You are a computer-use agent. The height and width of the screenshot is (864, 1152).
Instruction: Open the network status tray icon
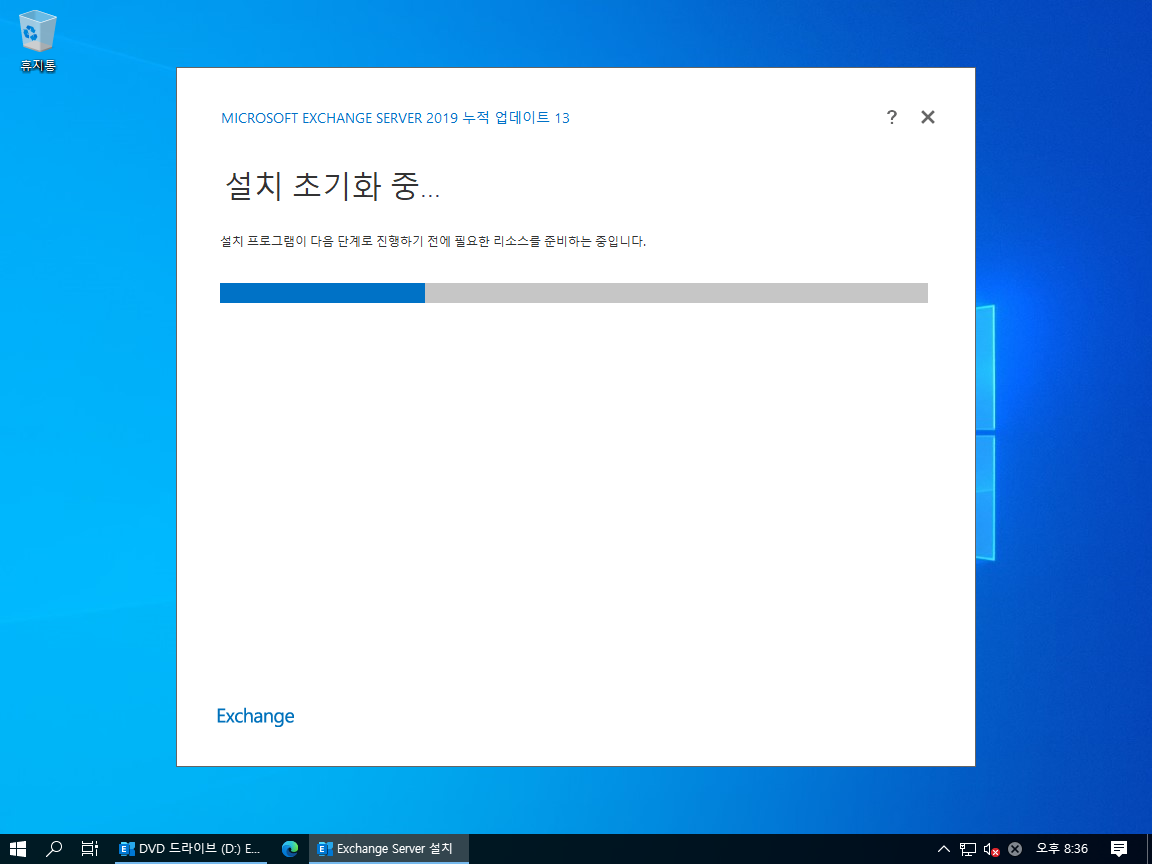coord(968,849)
